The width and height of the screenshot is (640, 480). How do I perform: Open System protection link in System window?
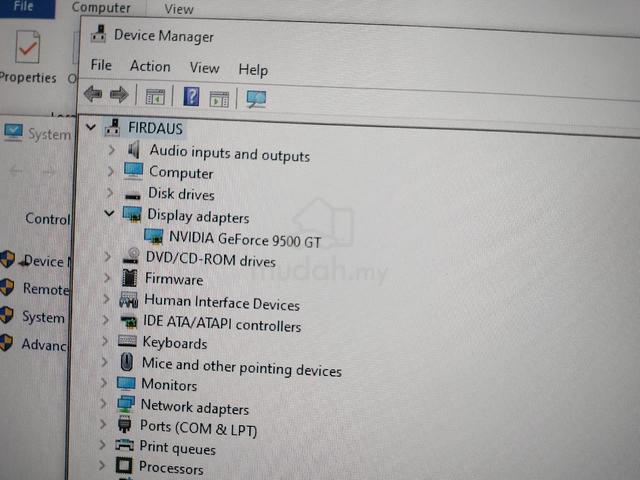[43, 317]
